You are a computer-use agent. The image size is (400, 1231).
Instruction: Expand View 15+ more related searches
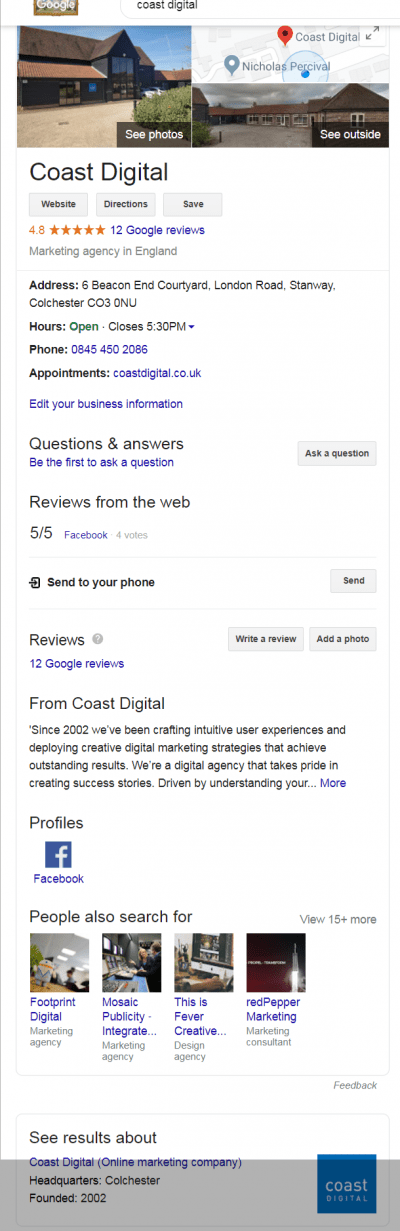coord(338,919)
